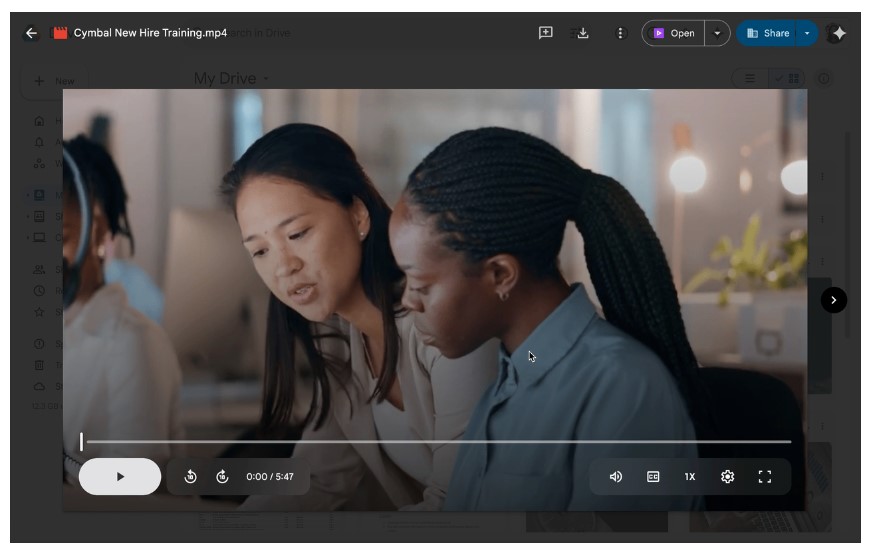Viewport: 874px width, 555px height.
Task: Expand the Share button dropdown arrow
Action: pos(807,33)
